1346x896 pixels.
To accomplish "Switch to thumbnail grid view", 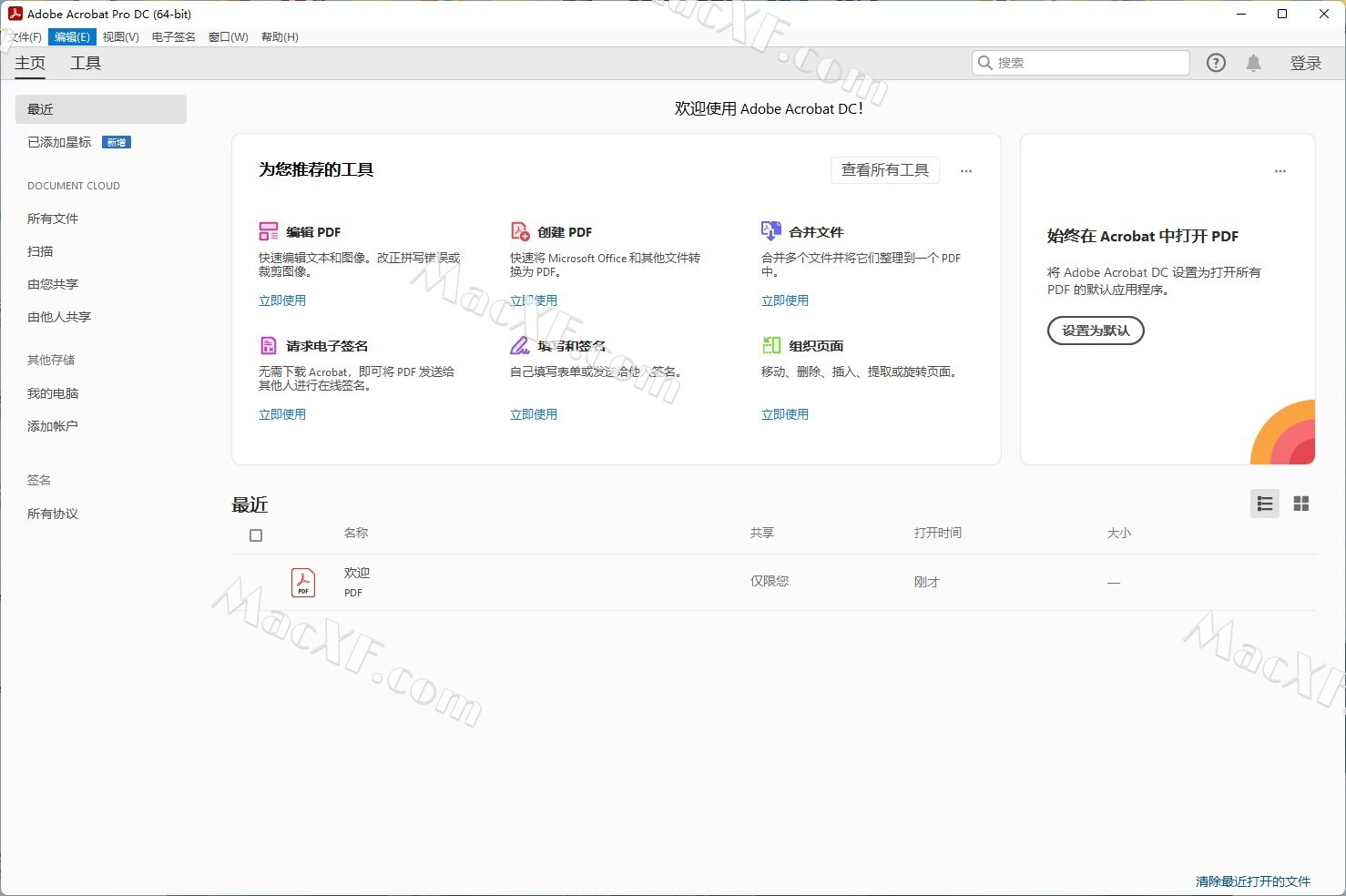I will point(1301,504).
